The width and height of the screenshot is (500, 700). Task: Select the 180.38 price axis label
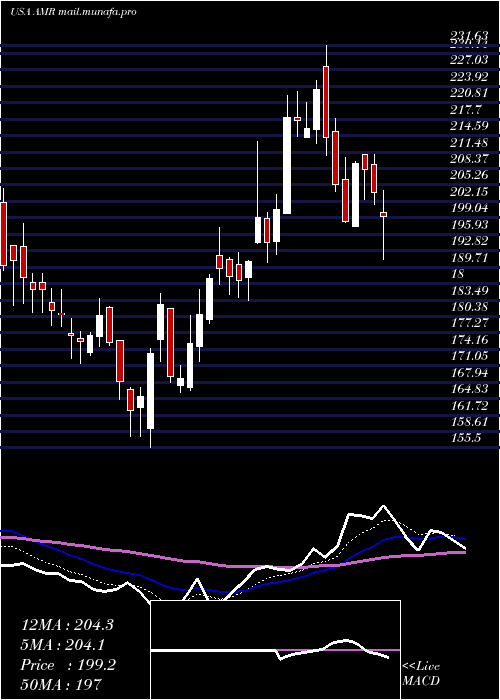coord(469,308)
